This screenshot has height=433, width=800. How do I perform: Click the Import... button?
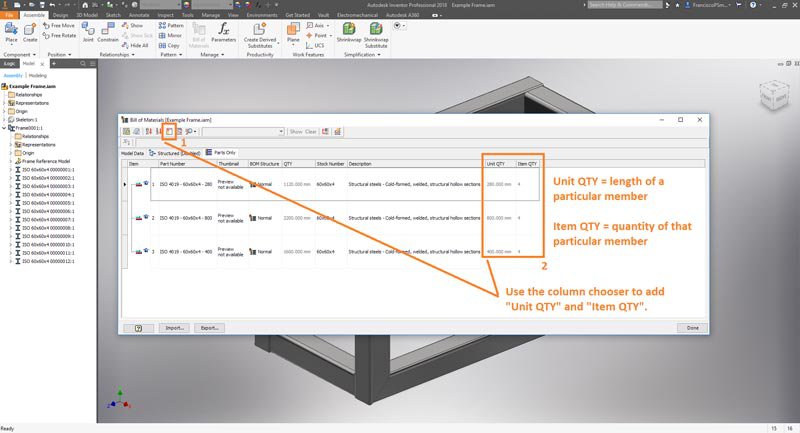[174, 328]
